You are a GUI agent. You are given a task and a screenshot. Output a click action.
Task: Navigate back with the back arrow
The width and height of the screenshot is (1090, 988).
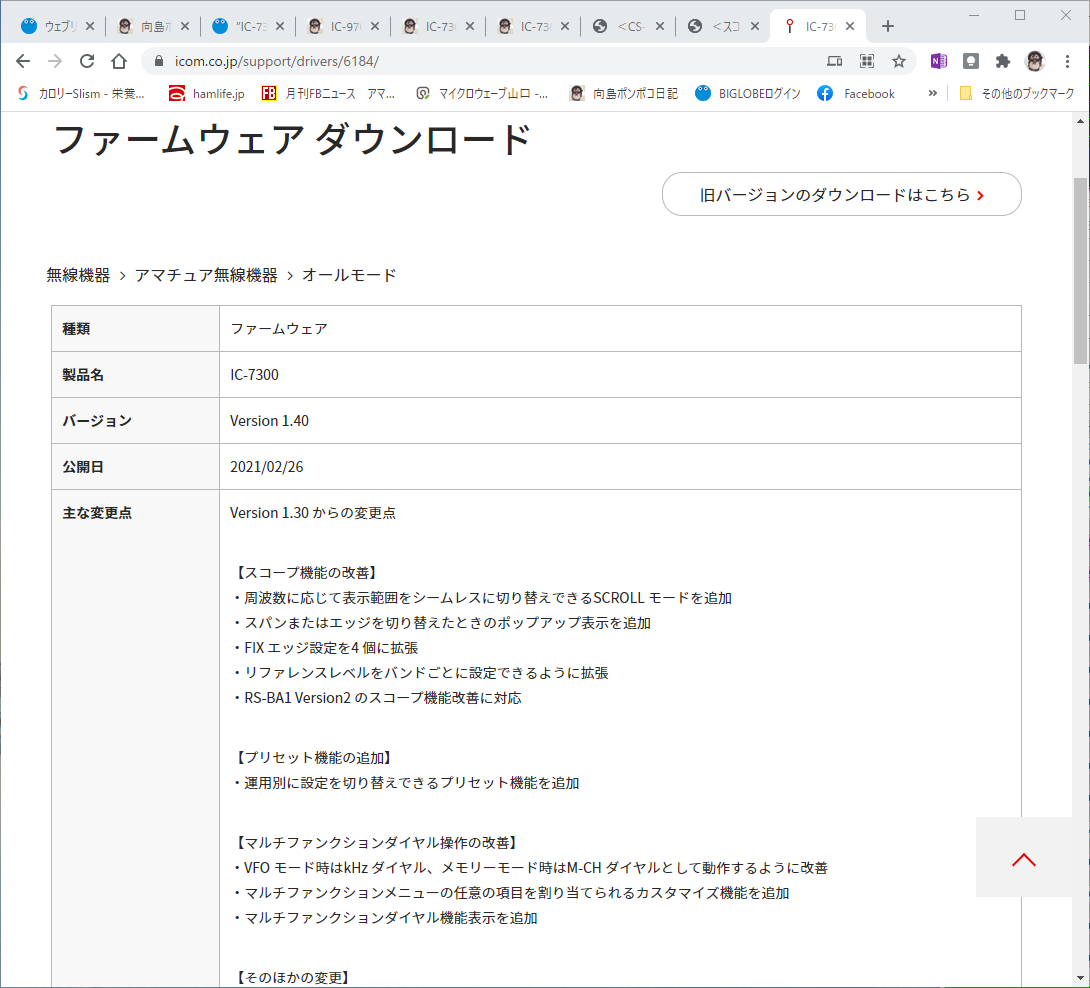23,61
